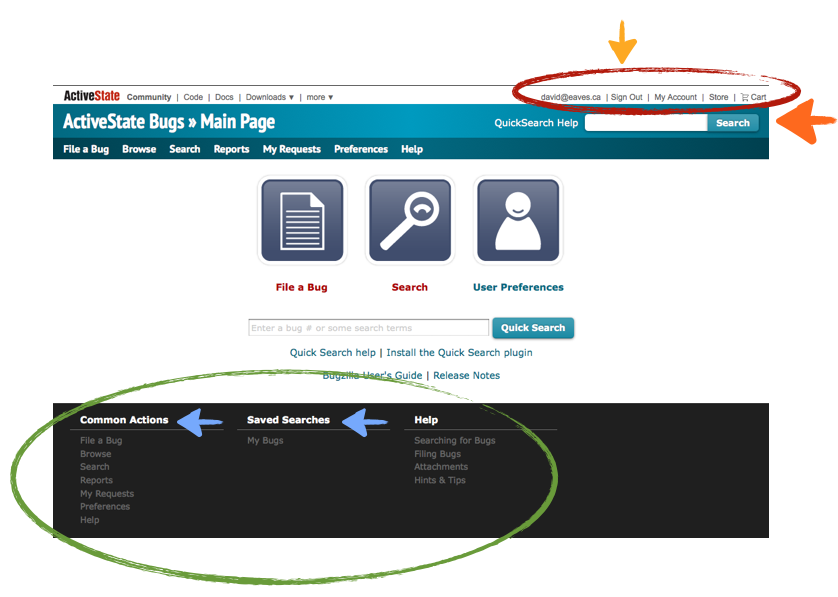Screen dimensions: 838x597
Task: Click the Sign Out link
Action: point(627,97)
